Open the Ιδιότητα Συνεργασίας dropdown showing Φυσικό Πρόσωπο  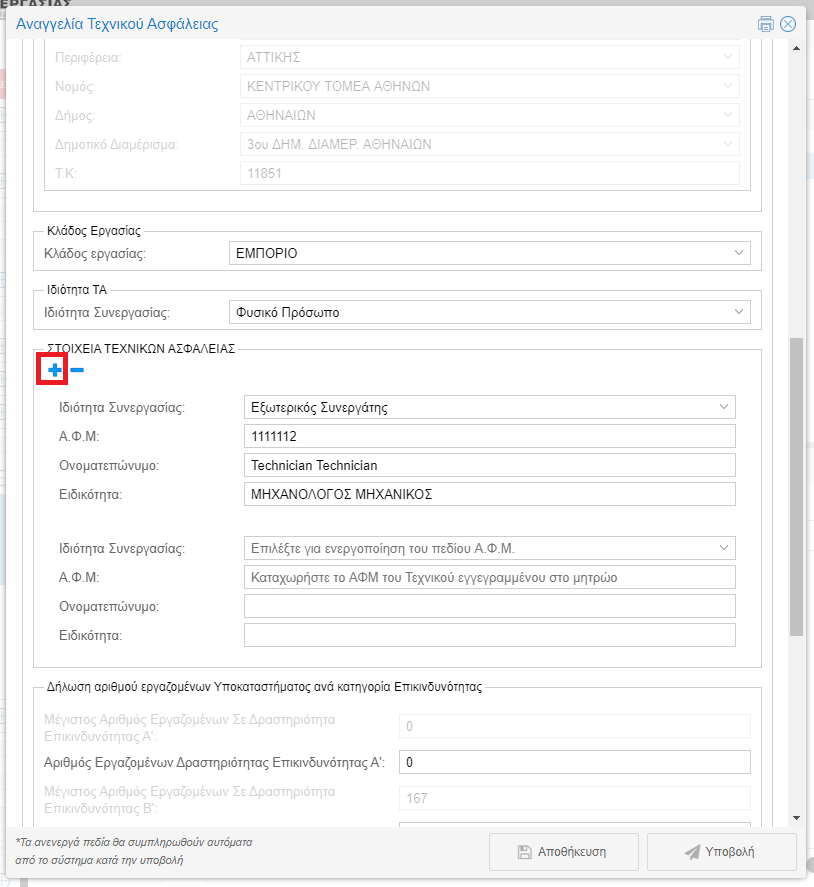click(x=489, y=312)
